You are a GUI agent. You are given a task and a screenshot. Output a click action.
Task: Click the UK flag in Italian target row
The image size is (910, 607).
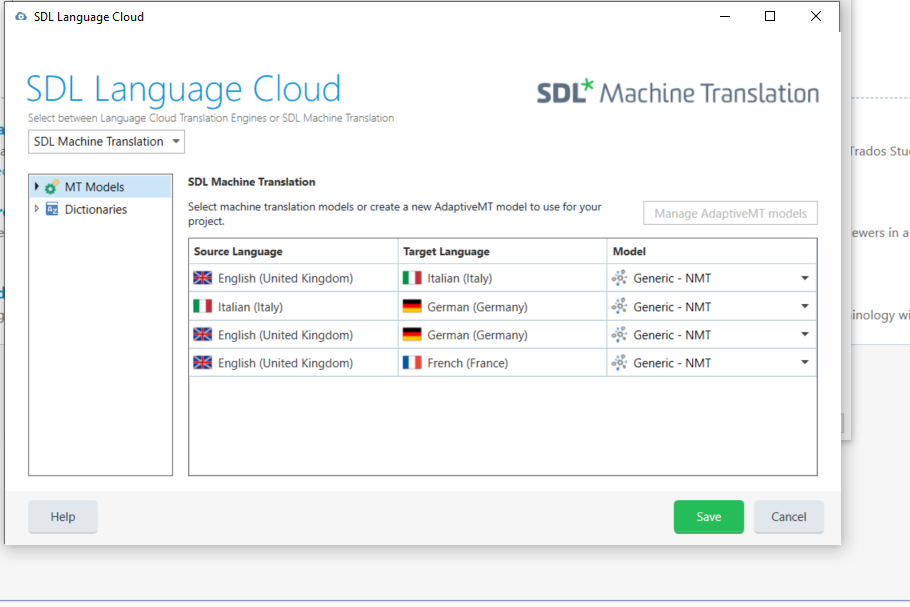coord(203,278)
